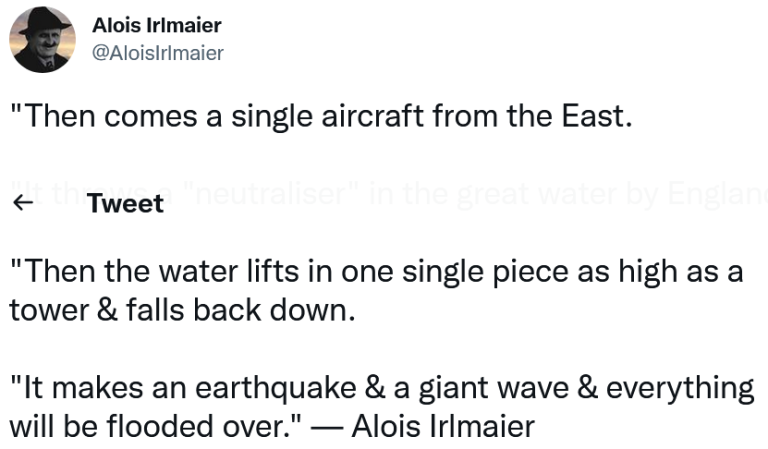Open the bold Alois Irlmaier display name

(x=157, y=25)
